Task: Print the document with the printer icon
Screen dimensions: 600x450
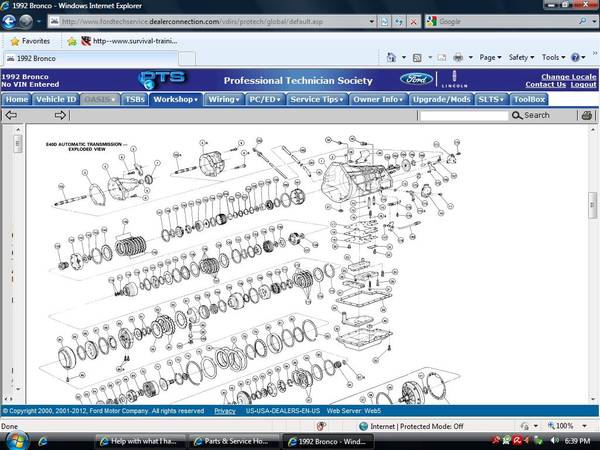Action: point(587,115)
